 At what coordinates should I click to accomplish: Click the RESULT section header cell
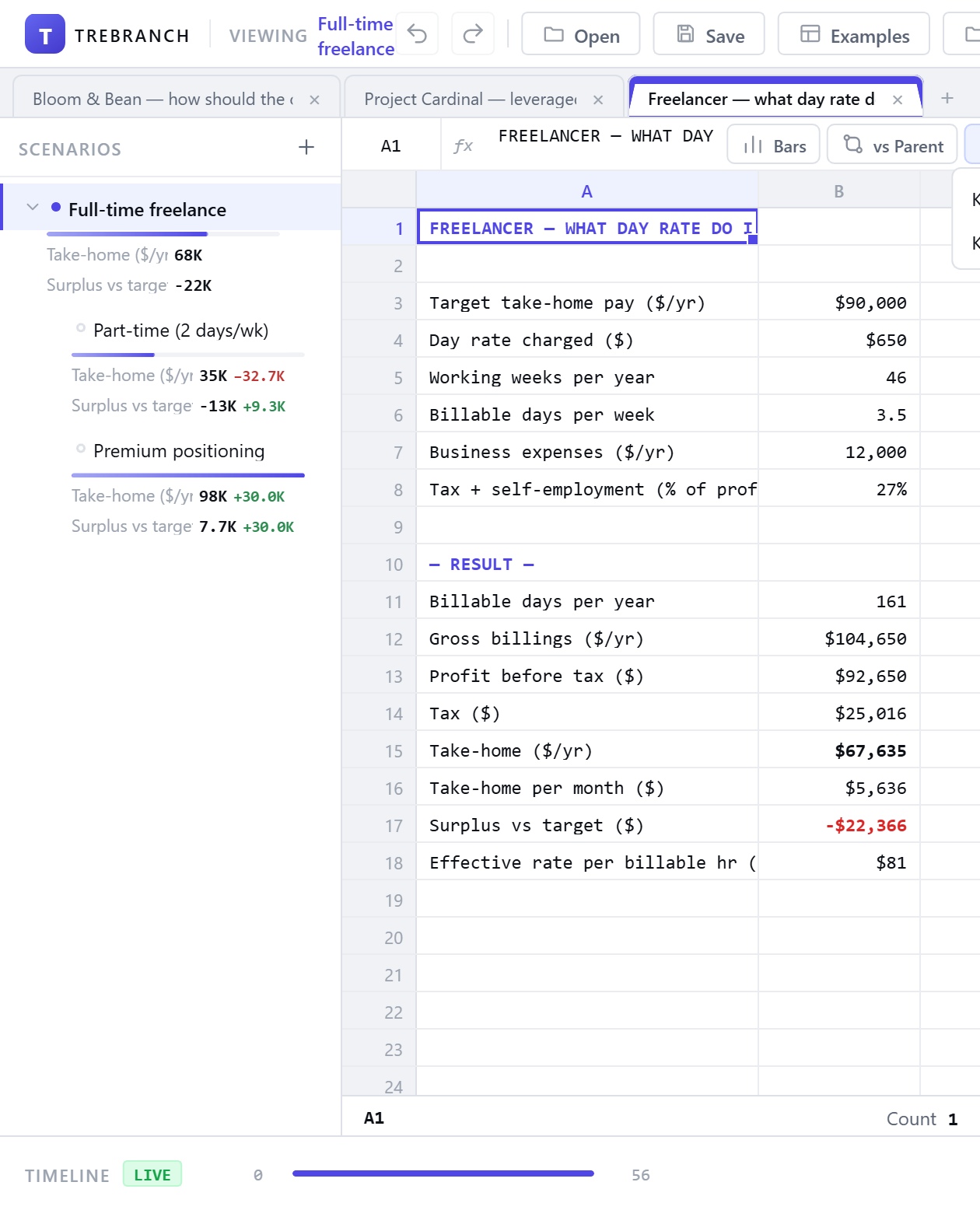587,564
